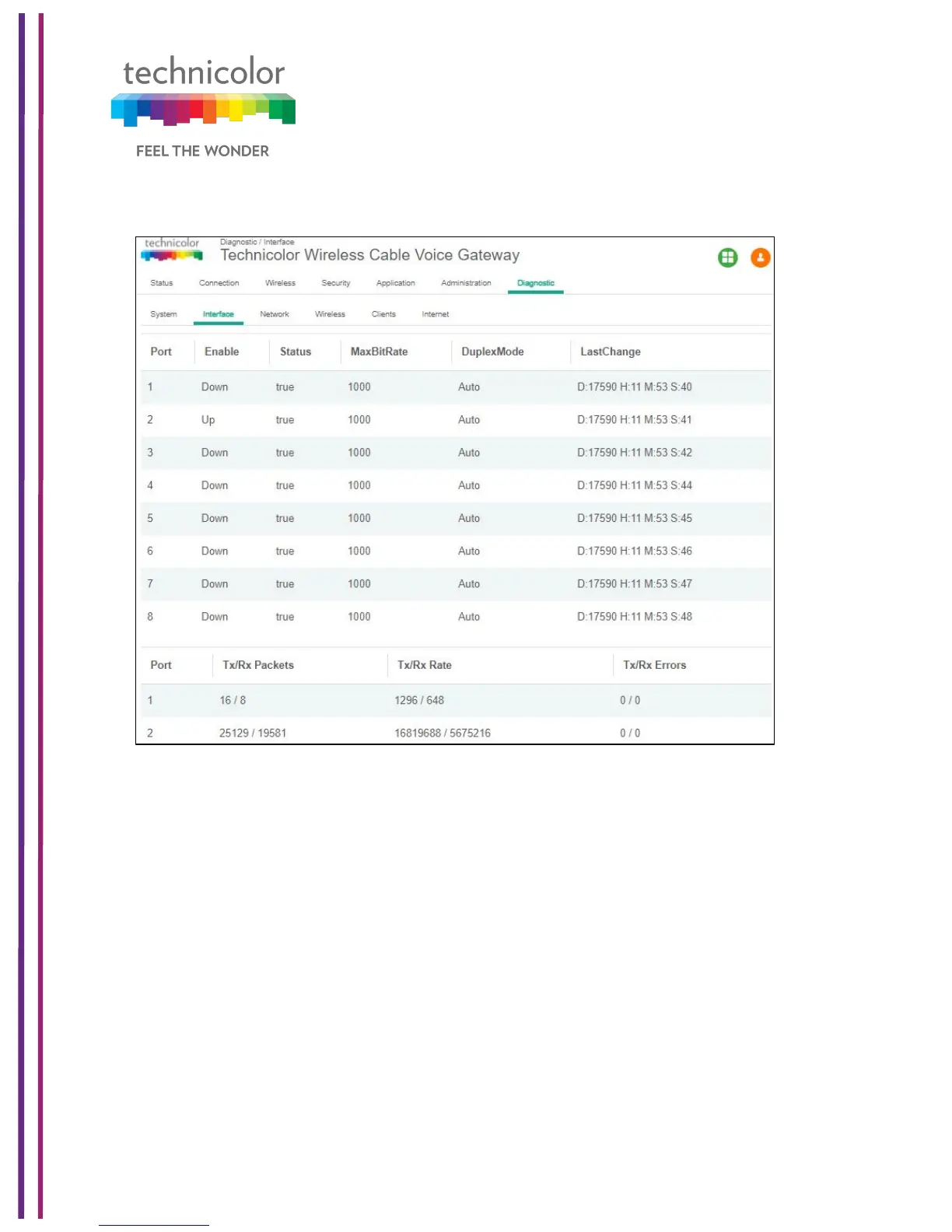Click the Enable column header
Image resolution: width=952 pixels, height=1232 pixels.
pos(222,352)
